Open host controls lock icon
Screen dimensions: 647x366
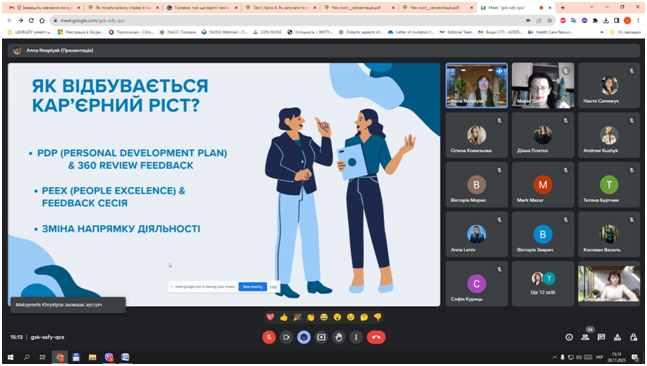coord(633,338)
